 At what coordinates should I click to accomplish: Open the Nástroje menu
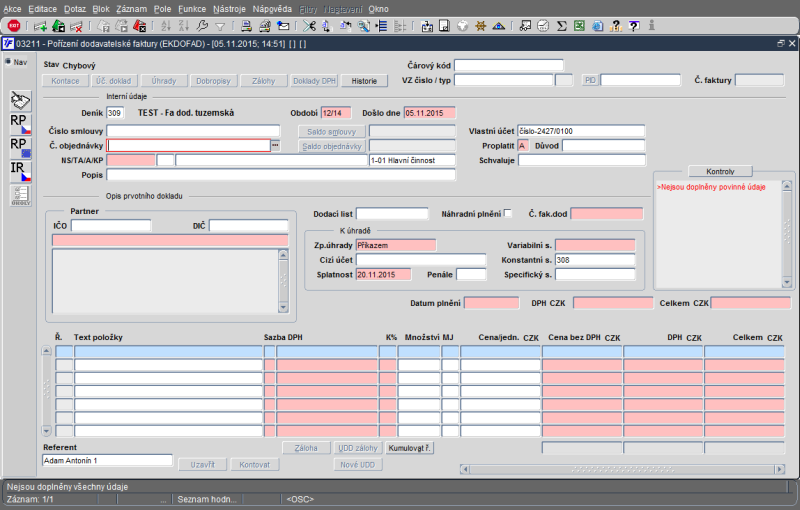click(230, 8)
